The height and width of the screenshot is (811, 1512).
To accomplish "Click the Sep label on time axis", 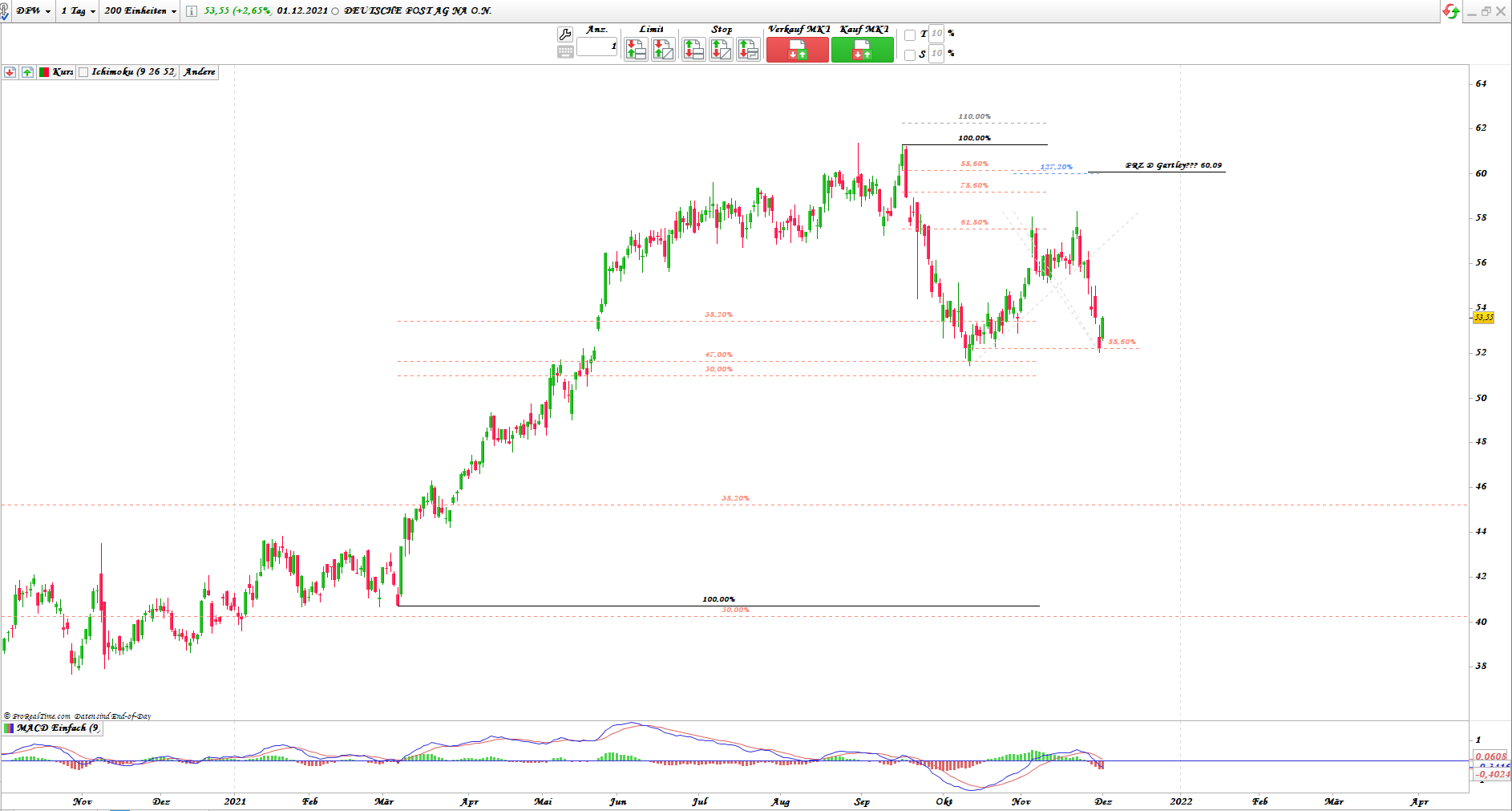I will (862, 801).
